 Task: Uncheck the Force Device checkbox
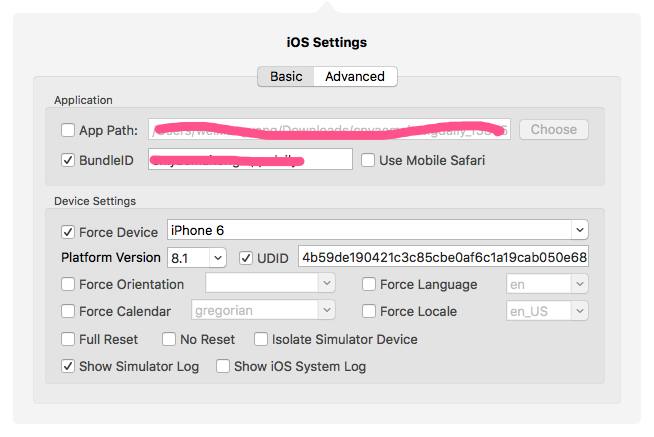[x=68, y=232]
